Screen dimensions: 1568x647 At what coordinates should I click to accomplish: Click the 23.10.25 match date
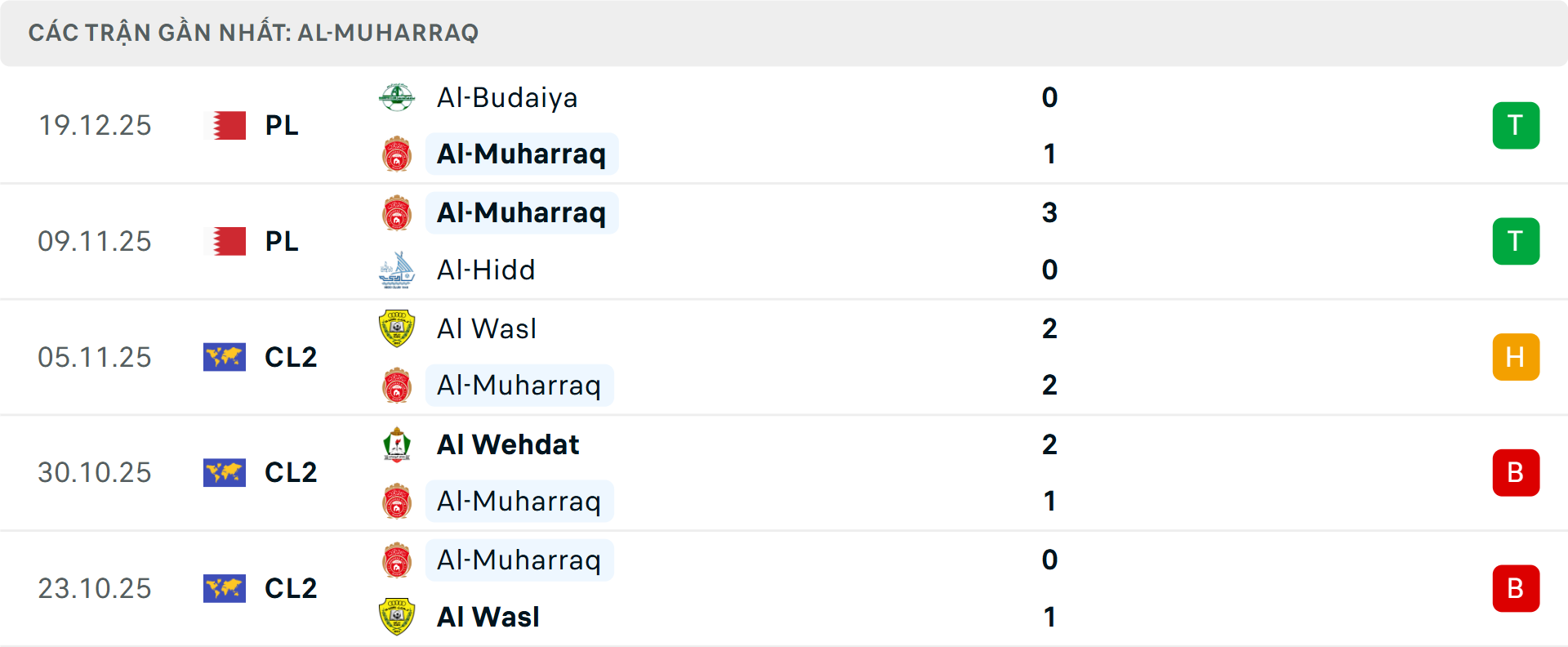pyautogui.click(x=95, y=588)
